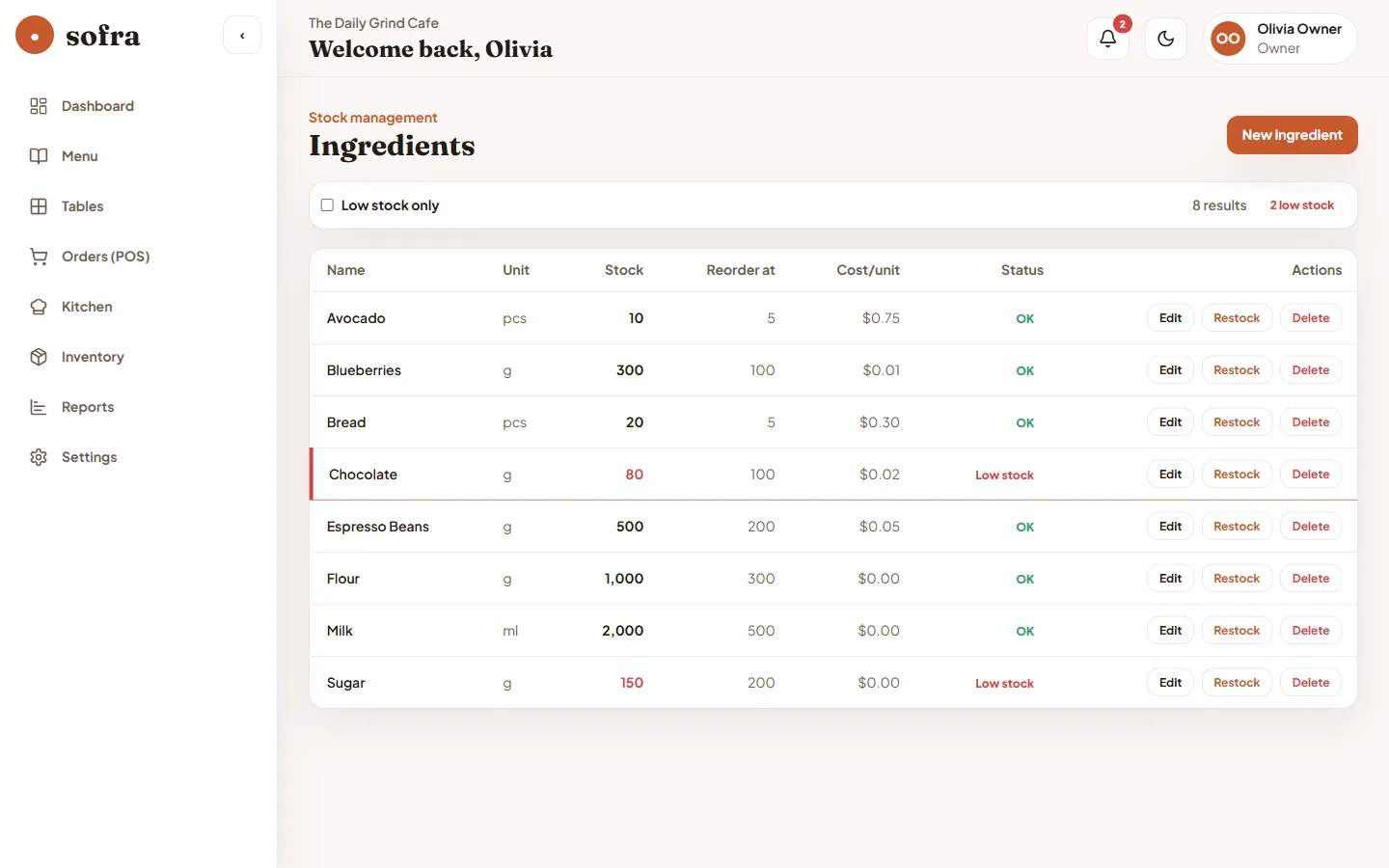Edit the Flour ingredient

1170,579
